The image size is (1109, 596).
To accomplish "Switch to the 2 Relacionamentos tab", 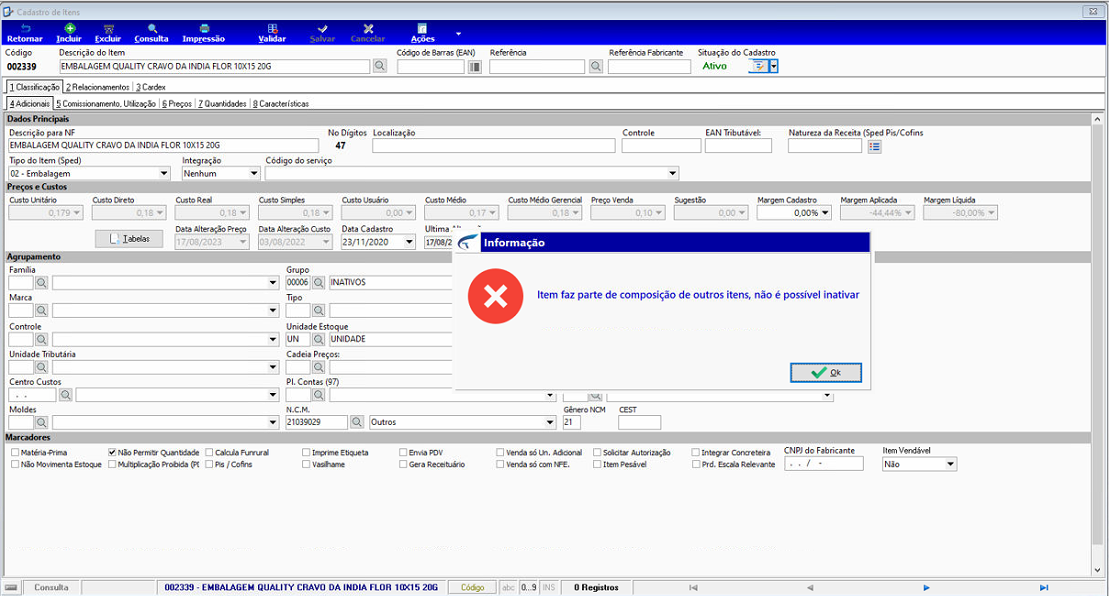I will click(98, 87).
